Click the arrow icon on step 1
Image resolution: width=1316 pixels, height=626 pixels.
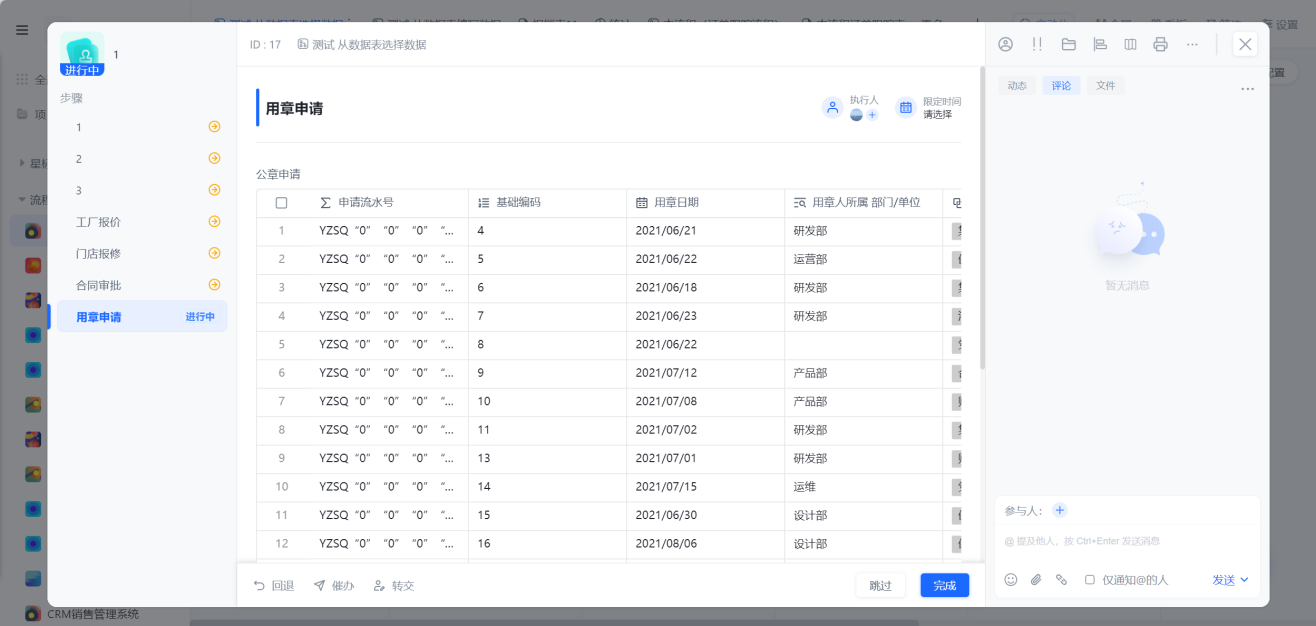click(214, 127)
